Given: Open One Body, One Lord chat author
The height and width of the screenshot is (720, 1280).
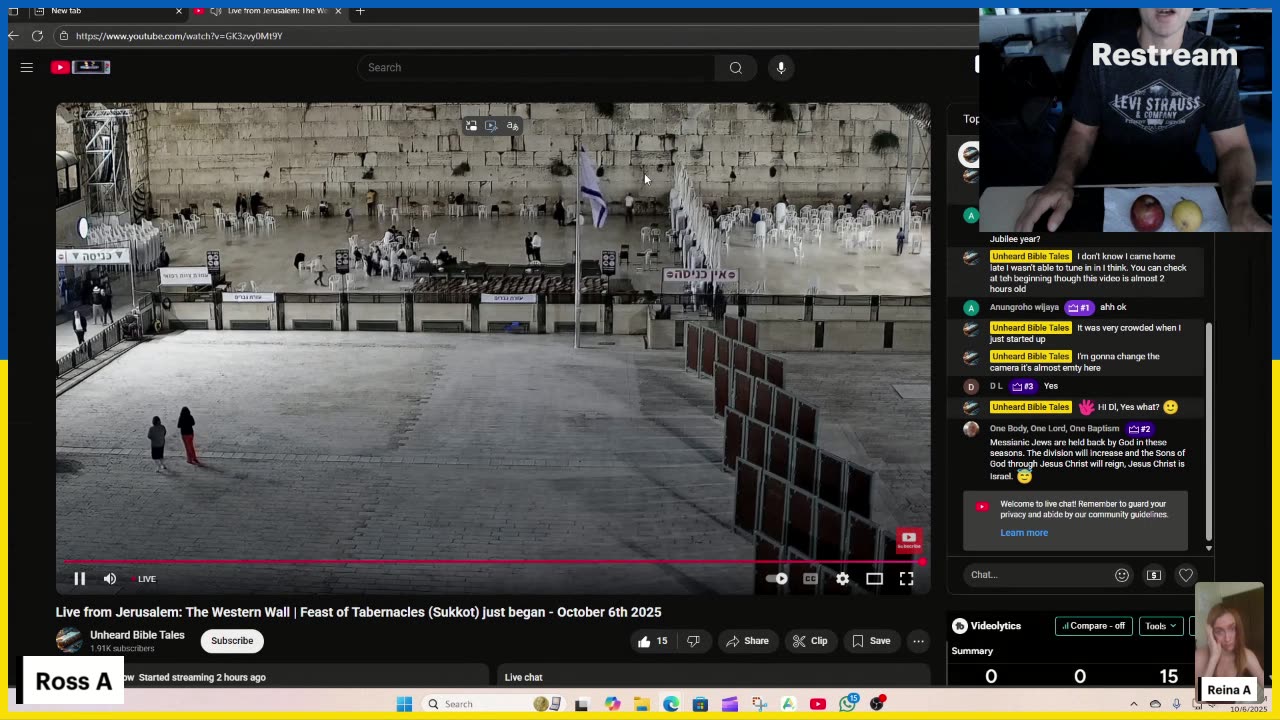Looking at the screenshot, I should pyautogui.click(x=1054, y=429).
